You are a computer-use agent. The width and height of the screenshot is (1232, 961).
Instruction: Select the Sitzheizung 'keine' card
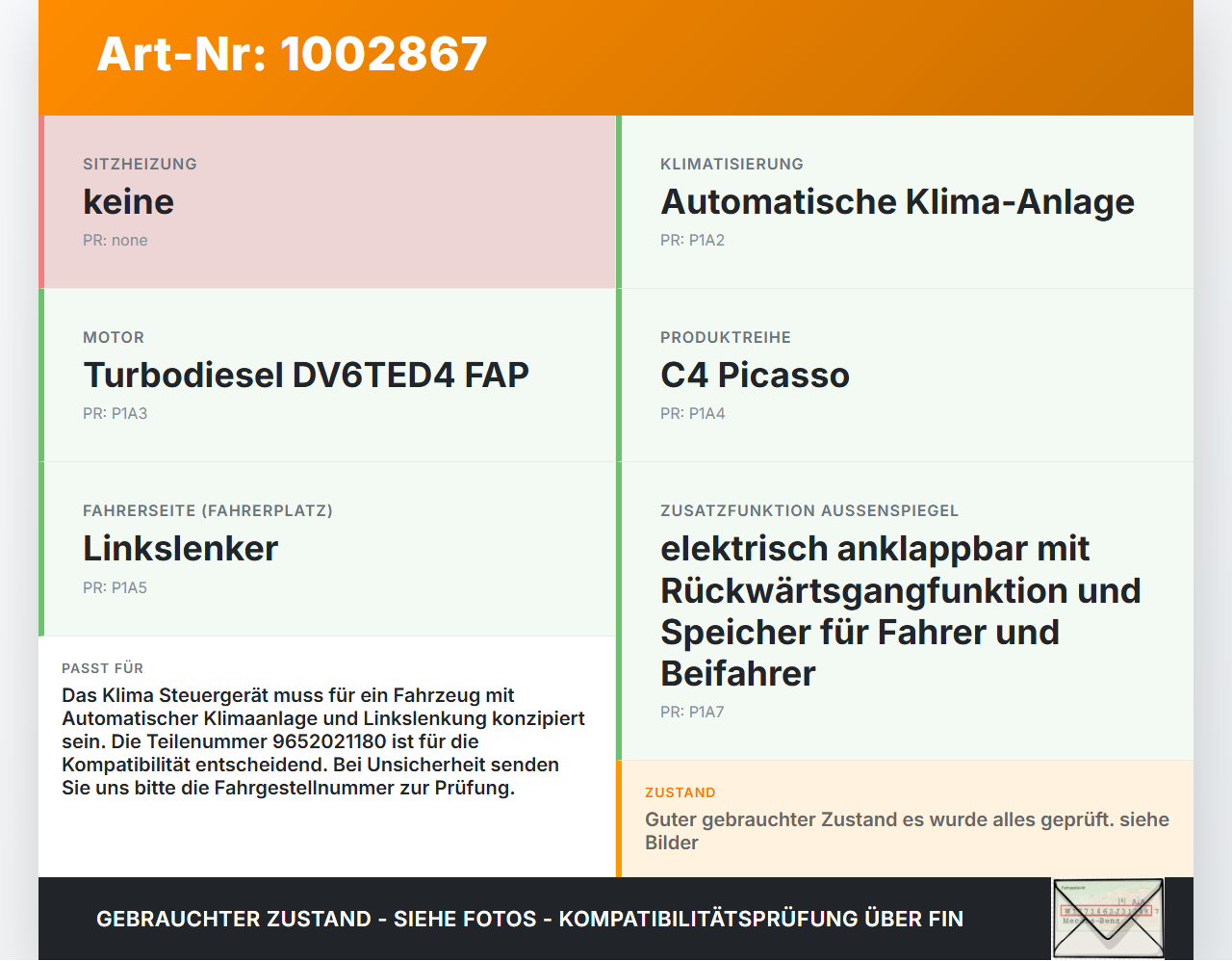[x=327, y=202]
